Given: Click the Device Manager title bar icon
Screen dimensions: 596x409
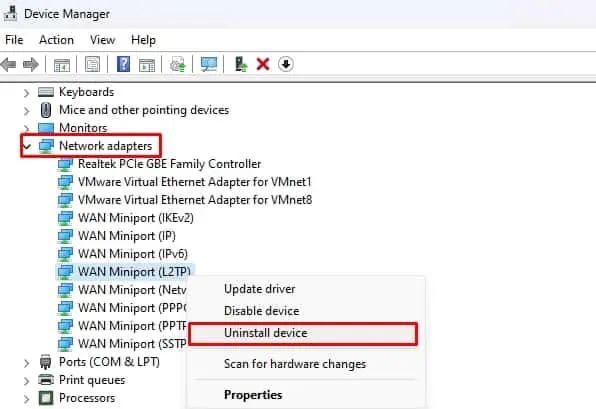Looking at the screenshot, I should coord(10,14).
